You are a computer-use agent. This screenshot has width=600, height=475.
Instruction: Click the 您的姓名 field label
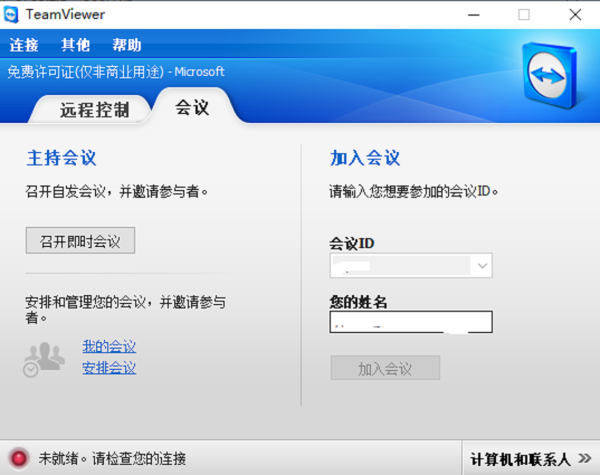point(358,302)
